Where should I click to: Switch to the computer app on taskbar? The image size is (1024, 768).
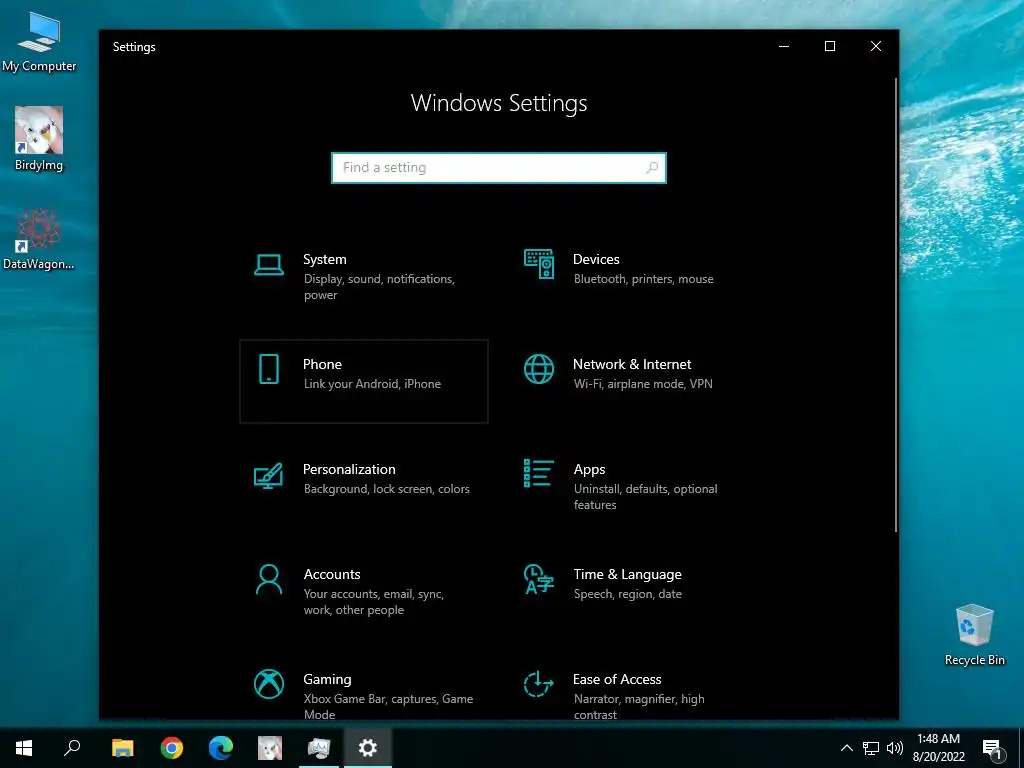tap(319, 748)
